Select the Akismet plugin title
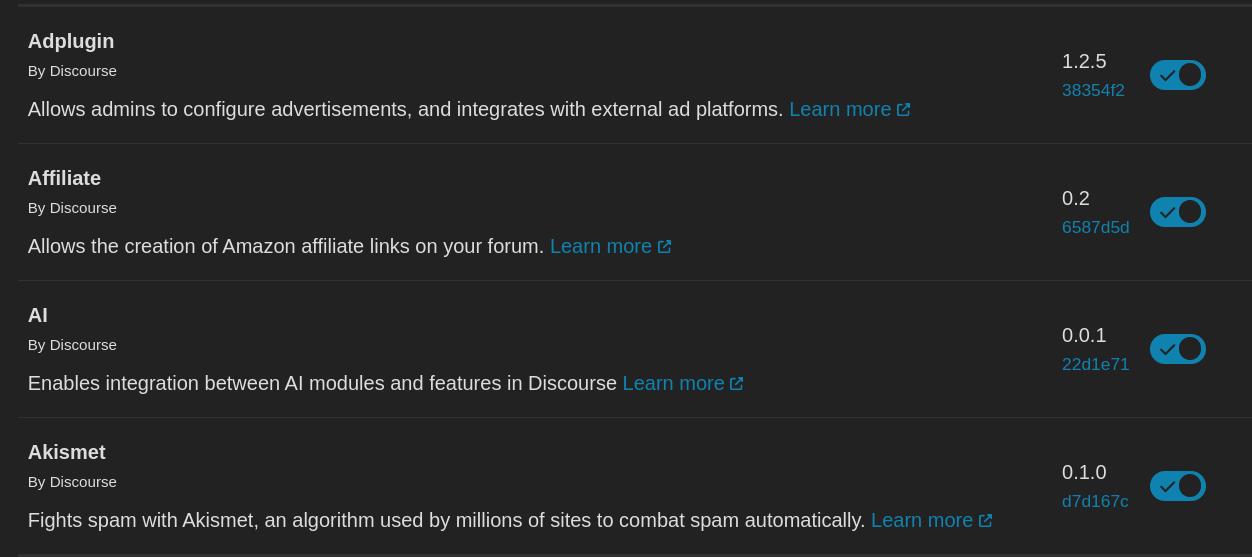1252x557 pixels. (67, 453)
